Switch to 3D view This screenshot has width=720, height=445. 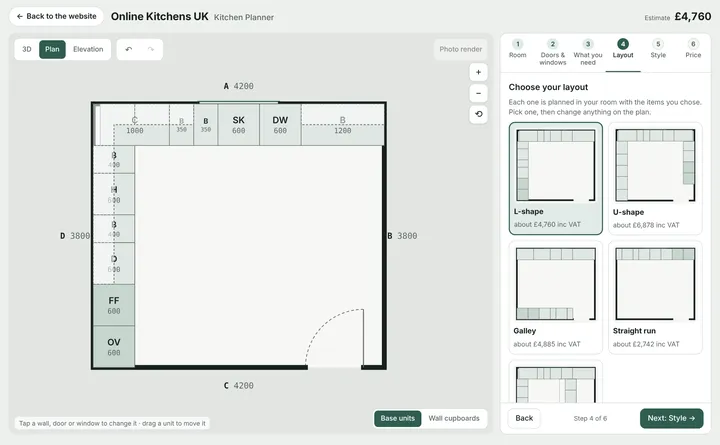(x=27, y=49)
